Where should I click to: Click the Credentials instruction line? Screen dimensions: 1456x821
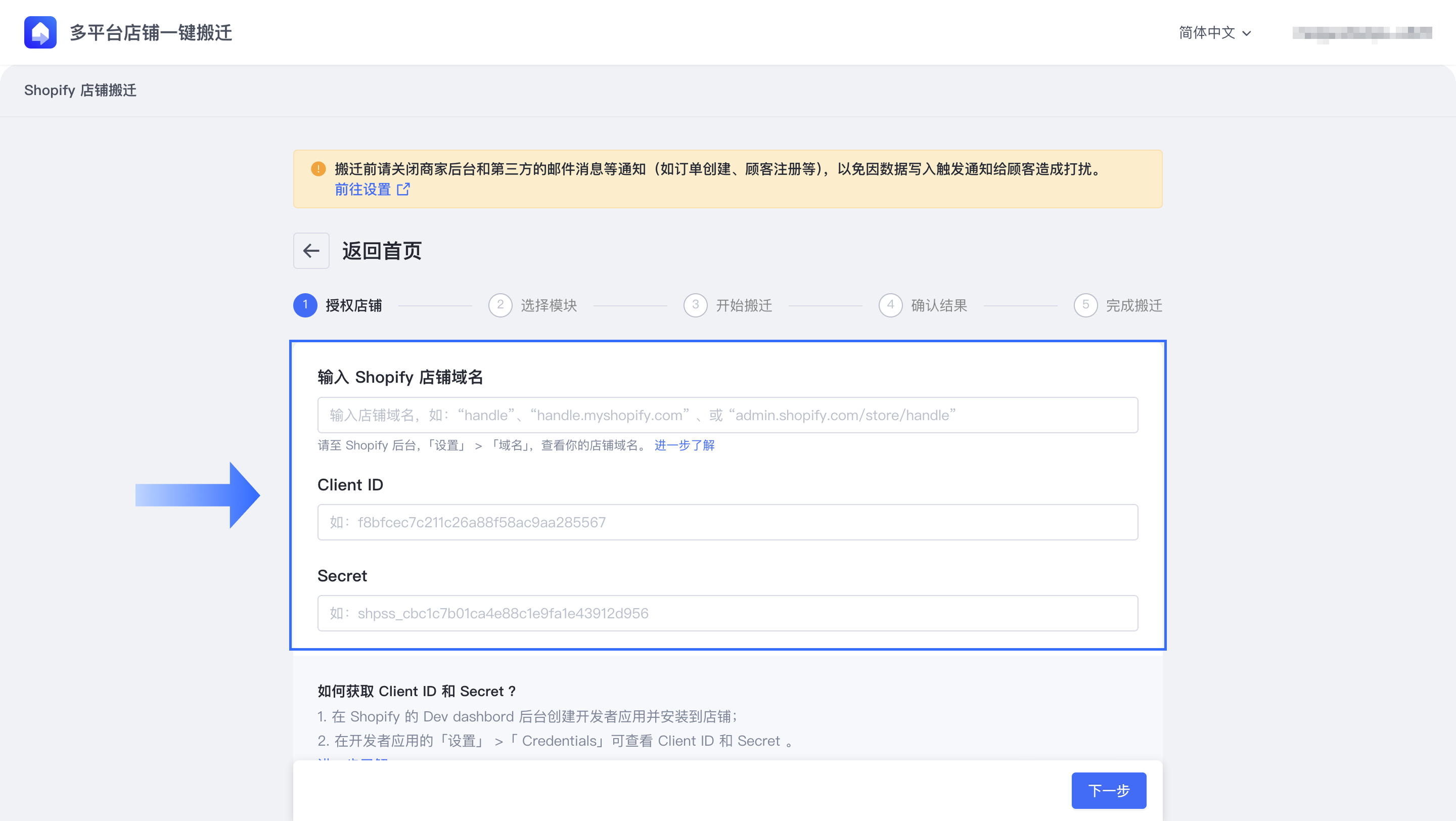pyautogui.click(x=555, y=741)
